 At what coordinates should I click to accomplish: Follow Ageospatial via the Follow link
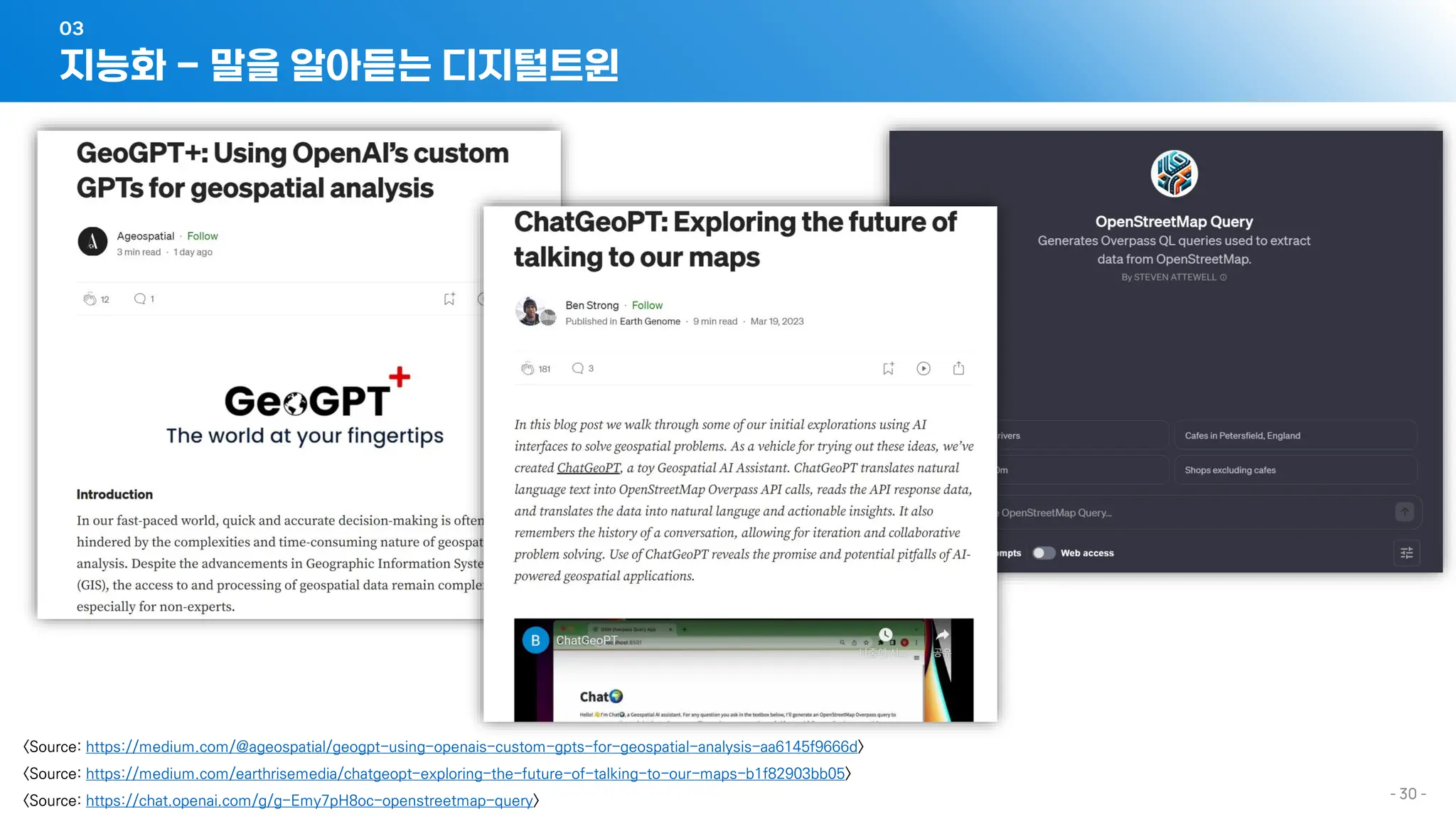tap(203, 236)
